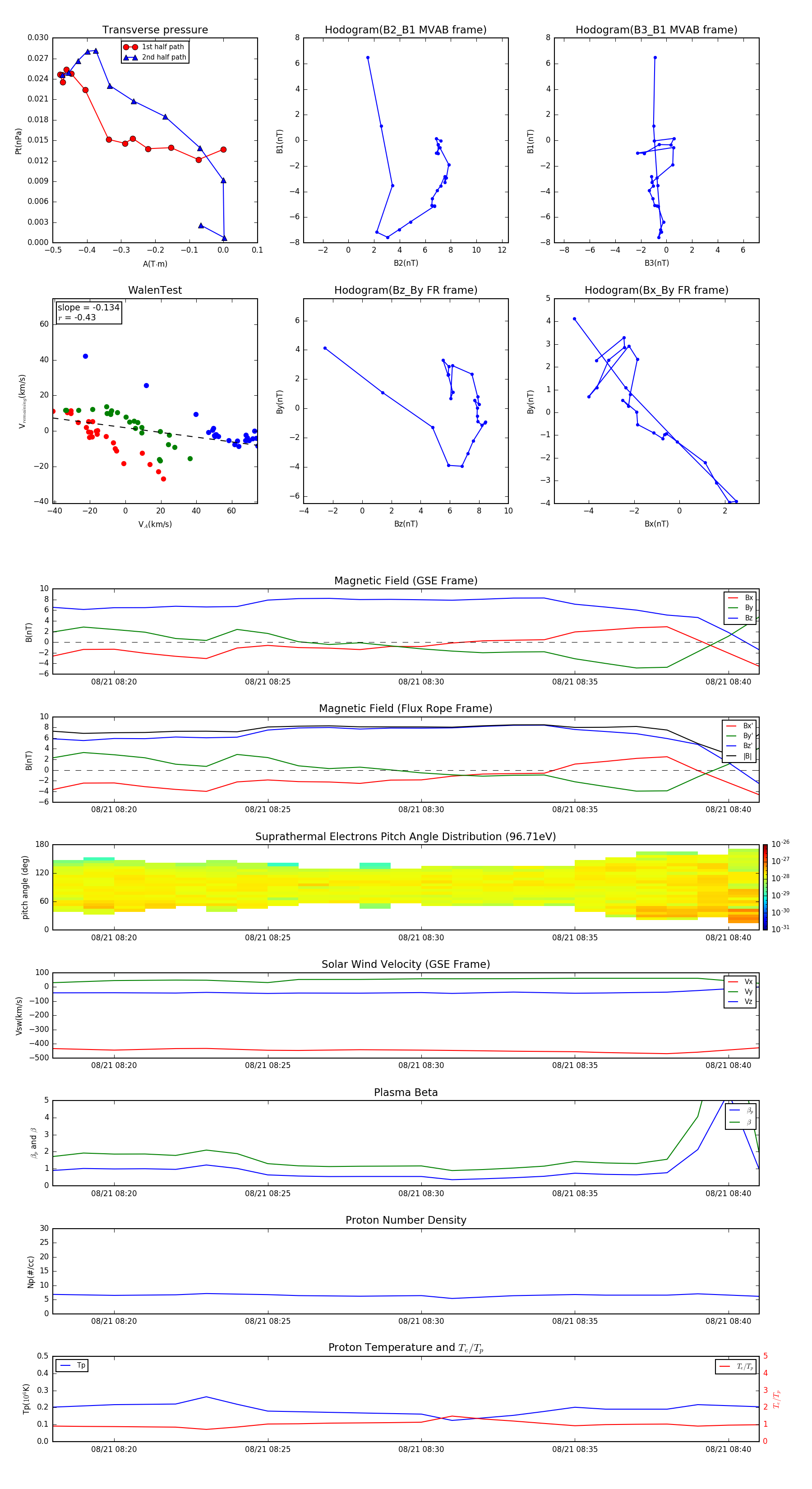Click the 'Bz' legend entry in GSE plot
The image size is (812, 1489).
pos(741,618)
